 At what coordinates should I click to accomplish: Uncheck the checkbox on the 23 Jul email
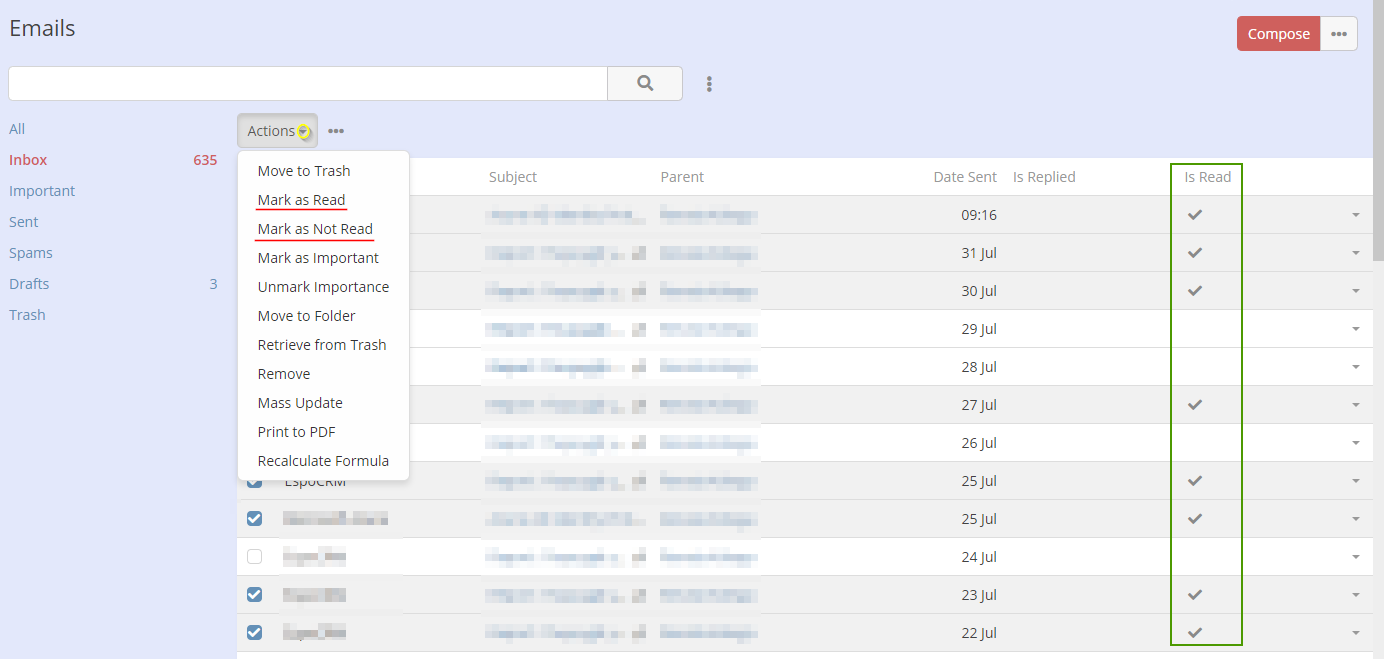[255, 595]
